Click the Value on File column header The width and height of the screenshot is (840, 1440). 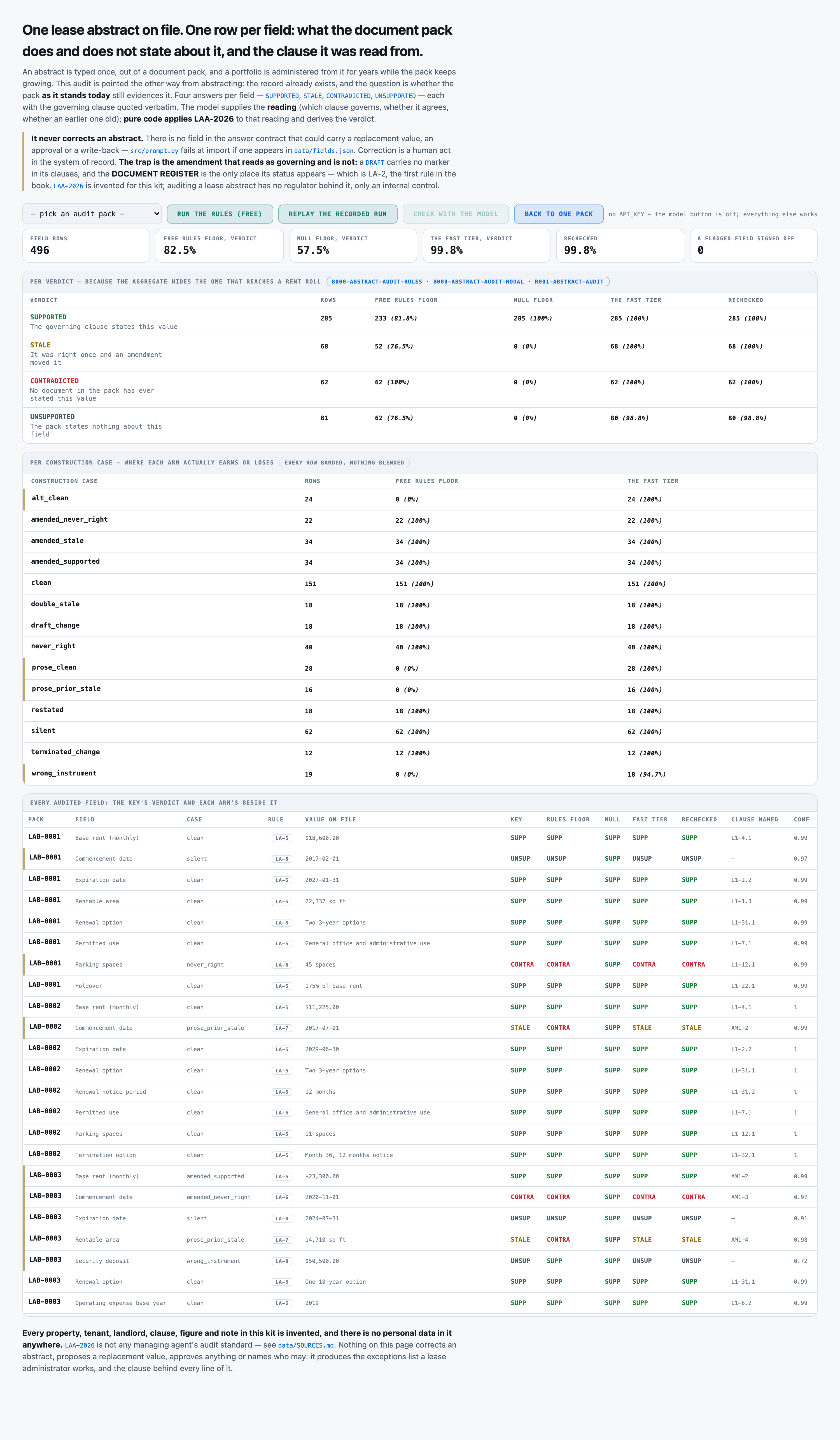[x=331, y=819]
